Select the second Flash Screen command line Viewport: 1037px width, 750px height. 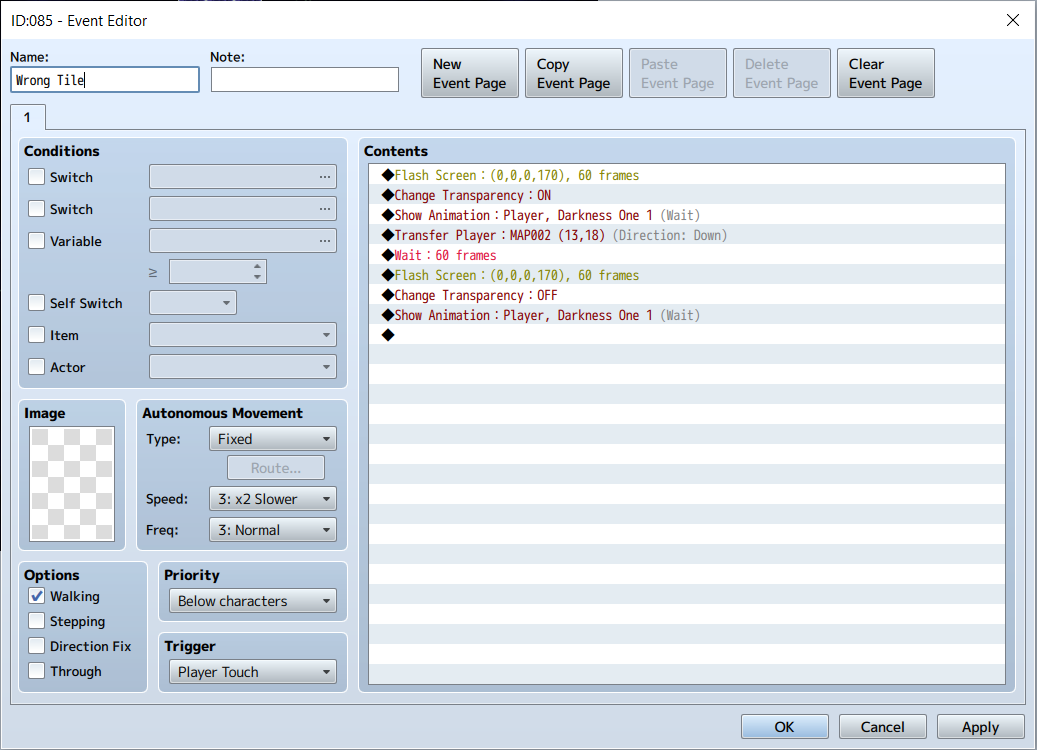point(686,275)
